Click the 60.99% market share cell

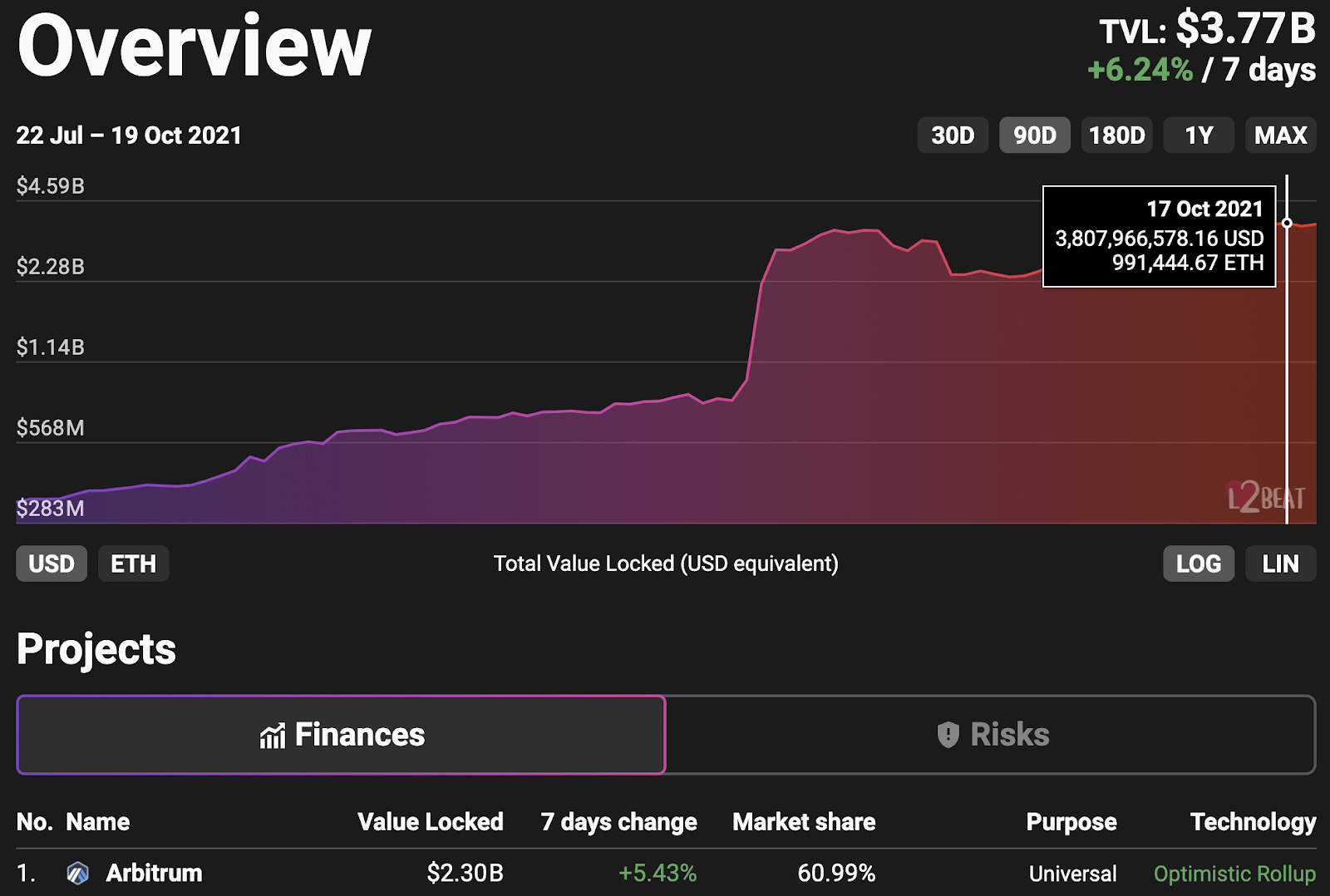(836, 873)
